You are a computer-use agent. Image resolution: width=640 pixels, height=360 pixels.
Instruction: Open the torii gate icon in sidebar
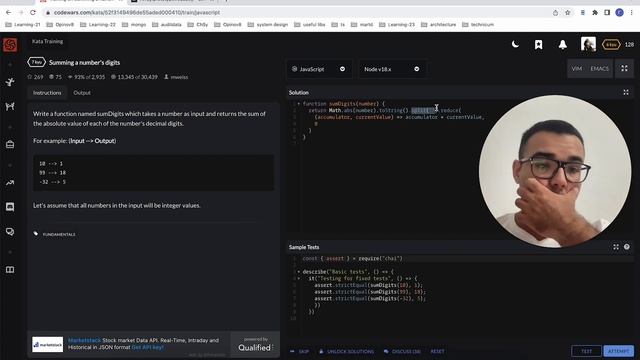point(10,107)
